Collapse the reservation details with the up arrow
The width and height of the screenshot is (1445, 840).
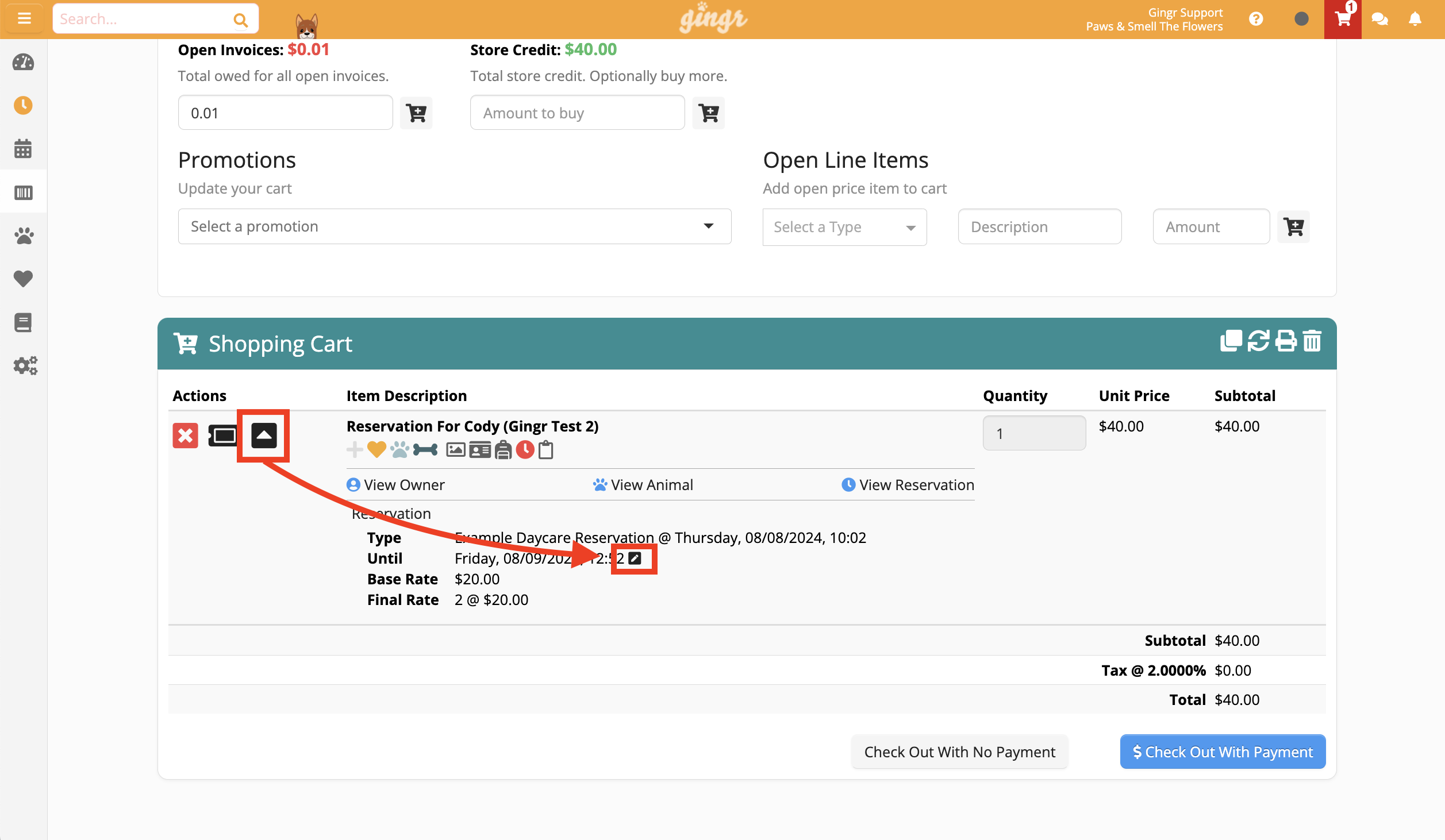coord(264,436)
